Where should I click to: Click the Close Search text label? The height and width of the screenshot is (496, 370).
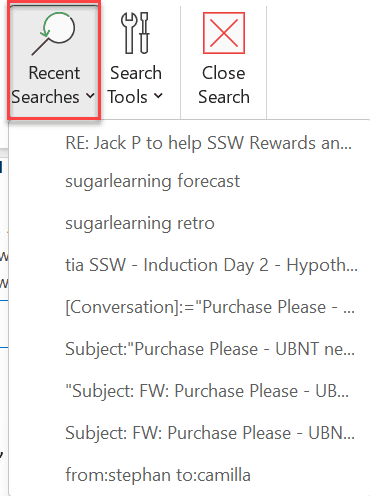click(224, 85)
